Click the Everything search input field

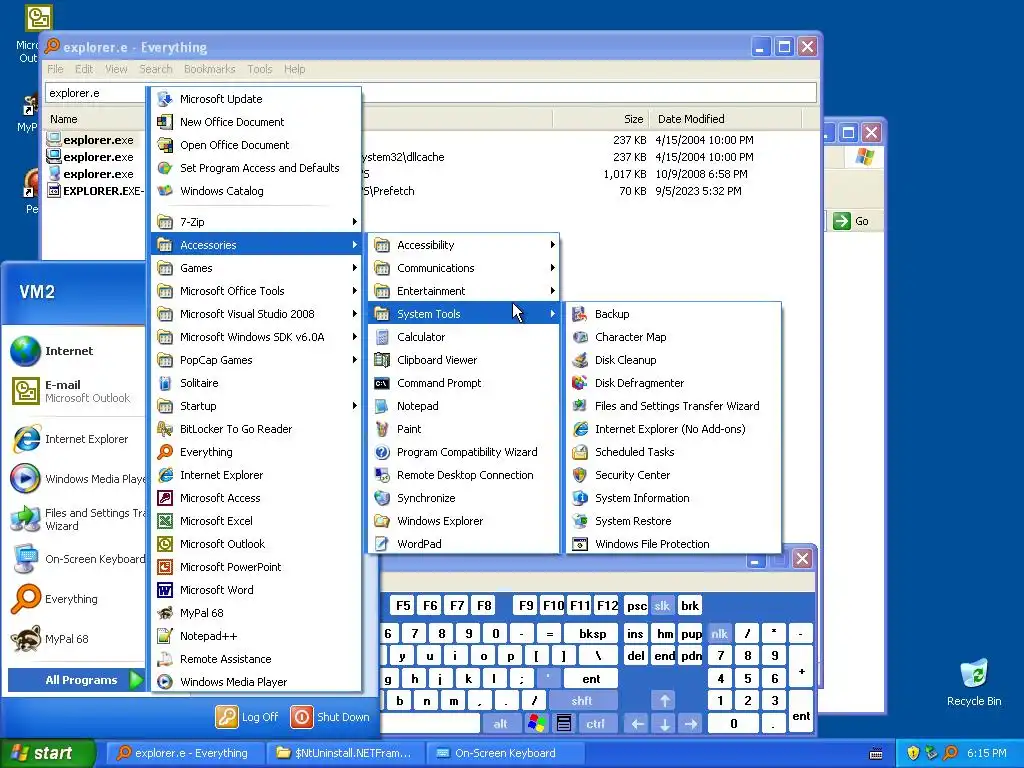(431, 93)
